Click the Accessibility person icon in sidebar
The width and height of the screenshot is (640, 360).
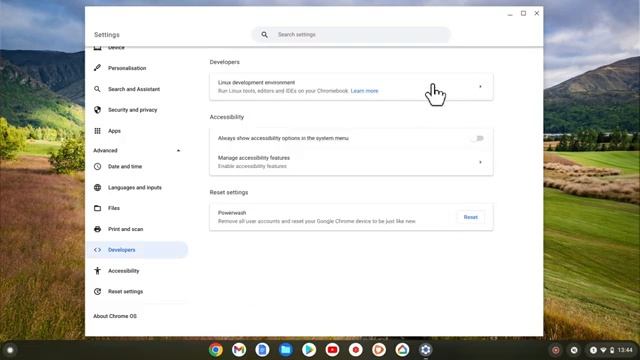tap(98, 271)
